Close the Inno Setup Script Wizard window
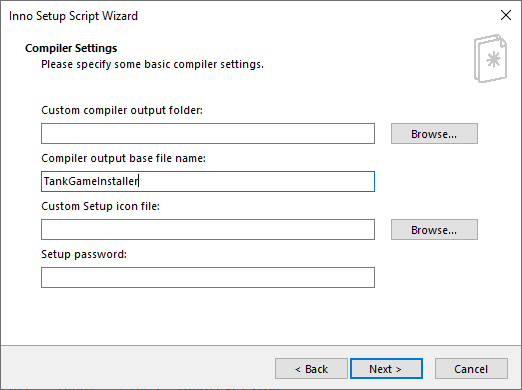 506,15
